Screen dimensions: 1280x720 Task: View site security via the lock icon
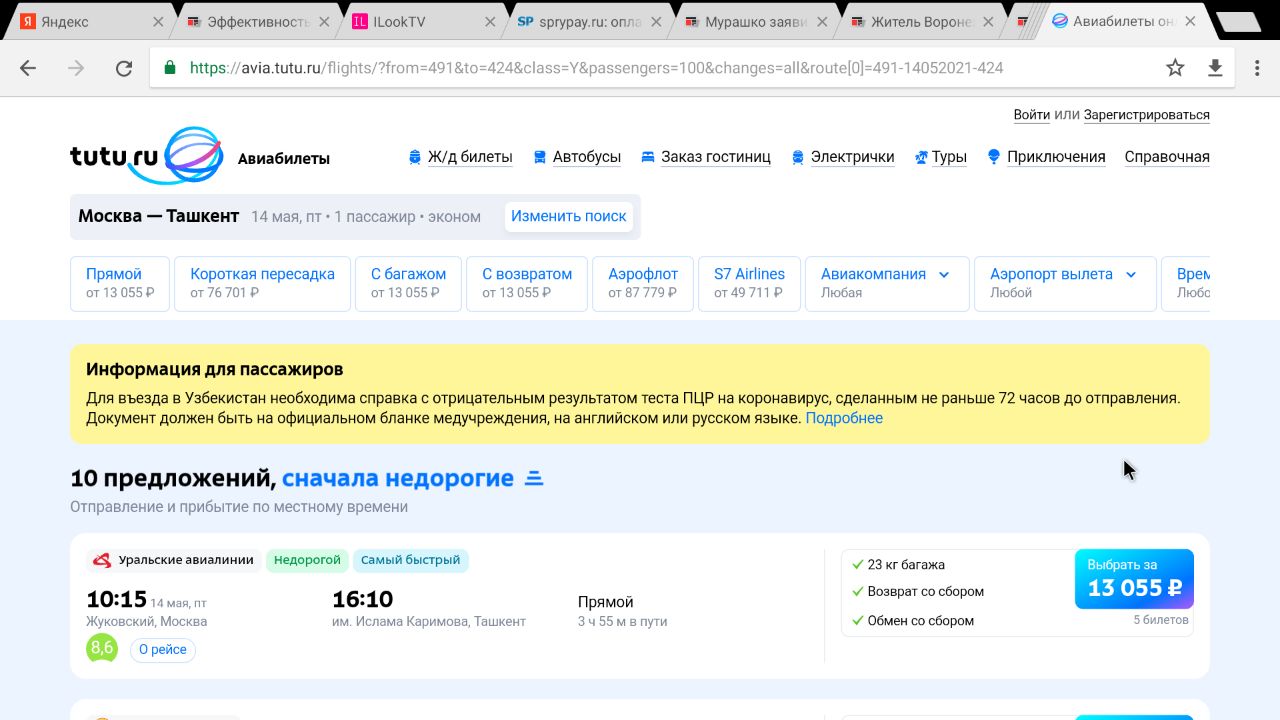coord(170,68)
